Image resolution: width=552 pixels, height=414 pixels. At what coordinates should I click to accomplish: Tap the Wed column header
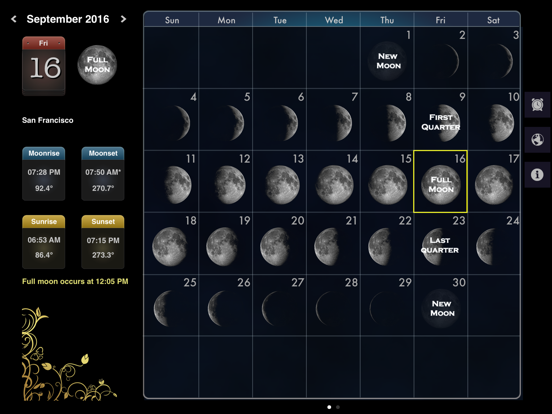[x=334, y=20]
